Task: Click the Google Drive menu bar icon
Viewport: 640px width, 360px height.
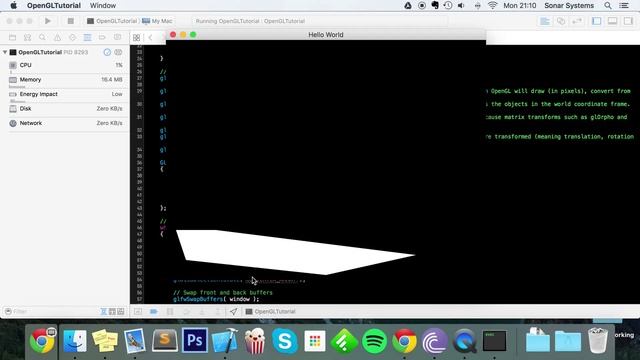Action: [x=408, y=6]
